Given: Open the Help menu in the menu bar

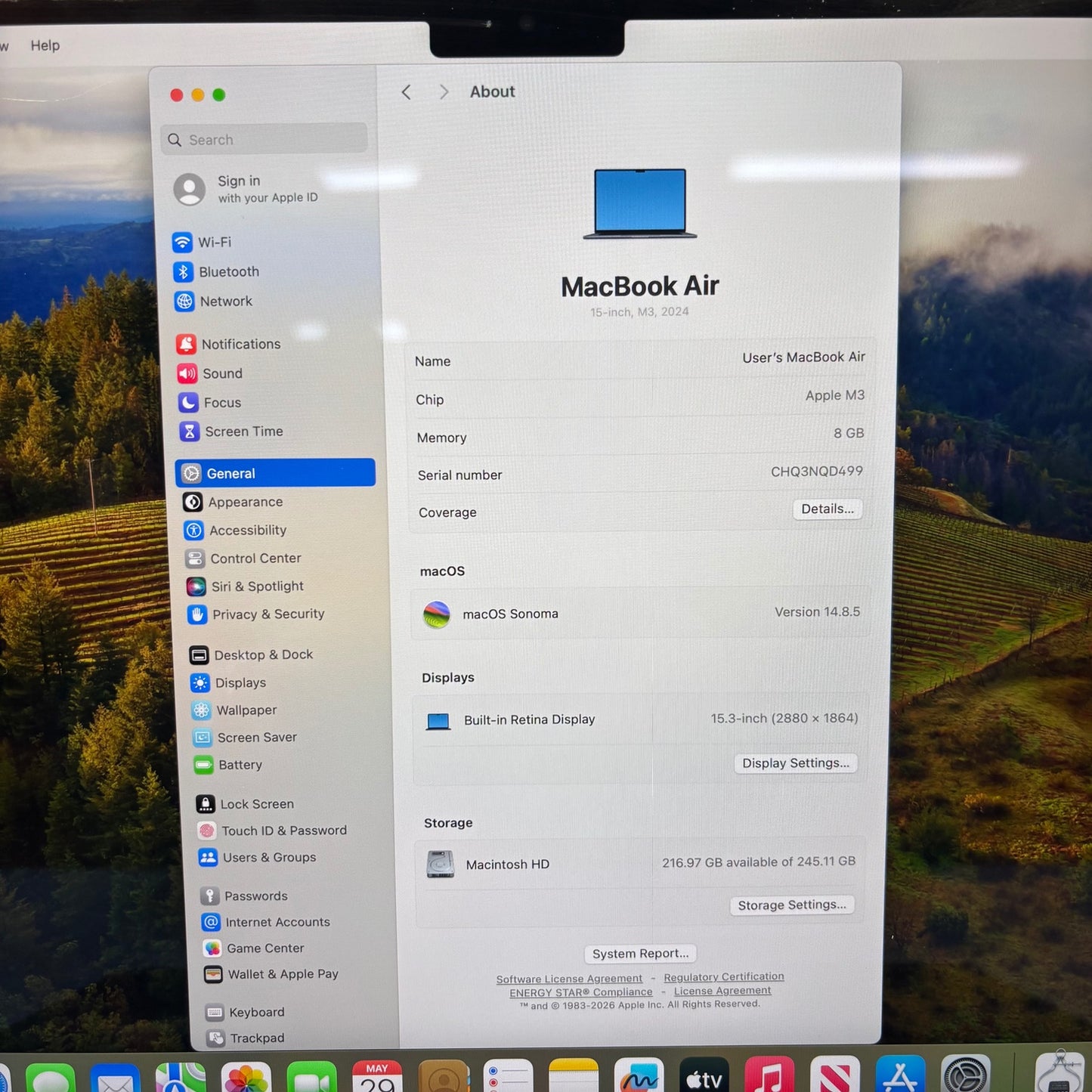Looking at the screenshot, I should pos(45,45).
